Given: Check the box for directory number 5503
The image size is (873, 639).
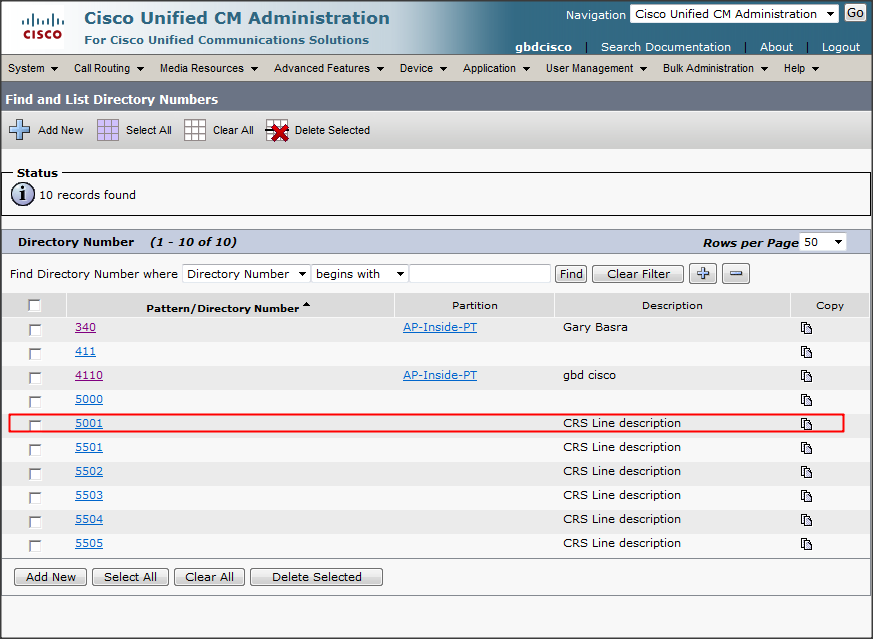Looking at the screenshot, I should click(35, 497).
